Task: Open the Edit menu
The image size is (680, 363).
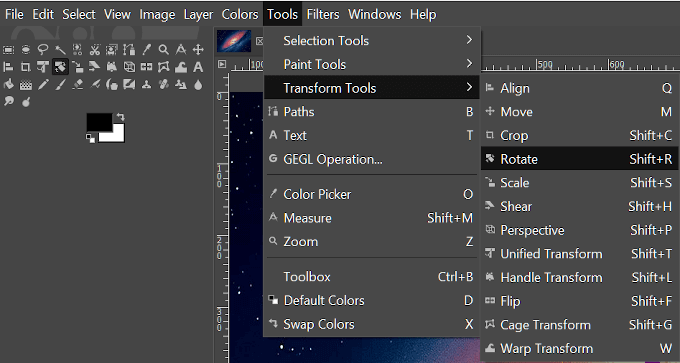Action: click(43, 14)
